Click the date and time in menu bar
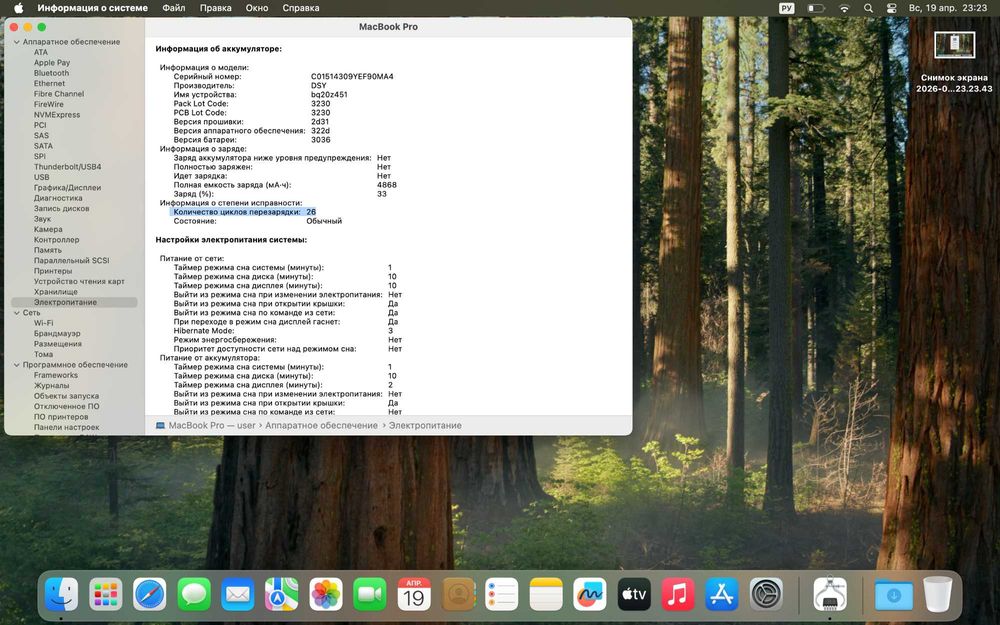Screen dimensions: 1000x625 (948, 8)
